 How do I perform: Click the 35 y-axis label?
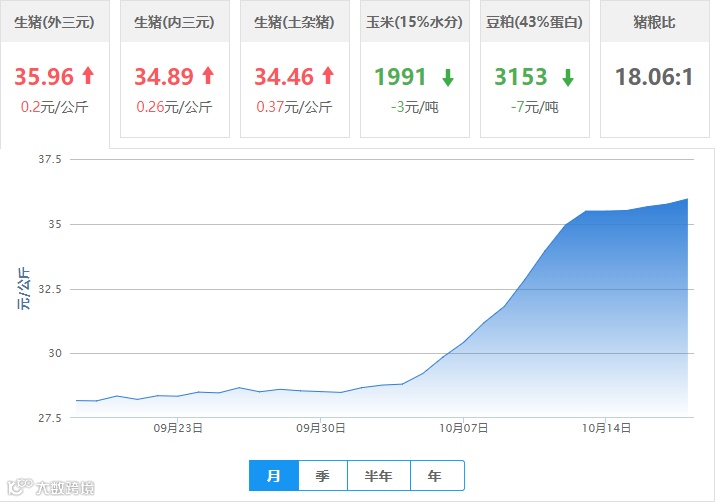[55, 224]
